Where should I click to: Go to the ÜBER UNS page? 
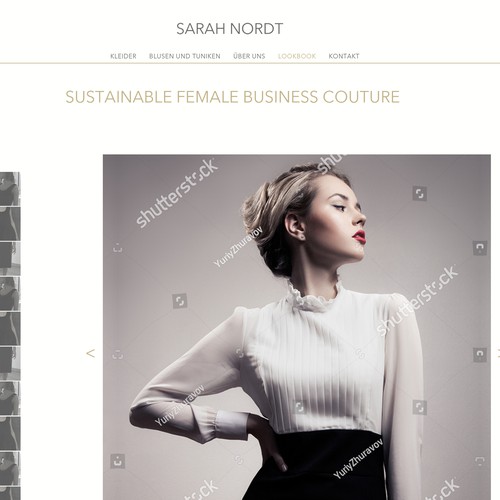tap(249, 56)
